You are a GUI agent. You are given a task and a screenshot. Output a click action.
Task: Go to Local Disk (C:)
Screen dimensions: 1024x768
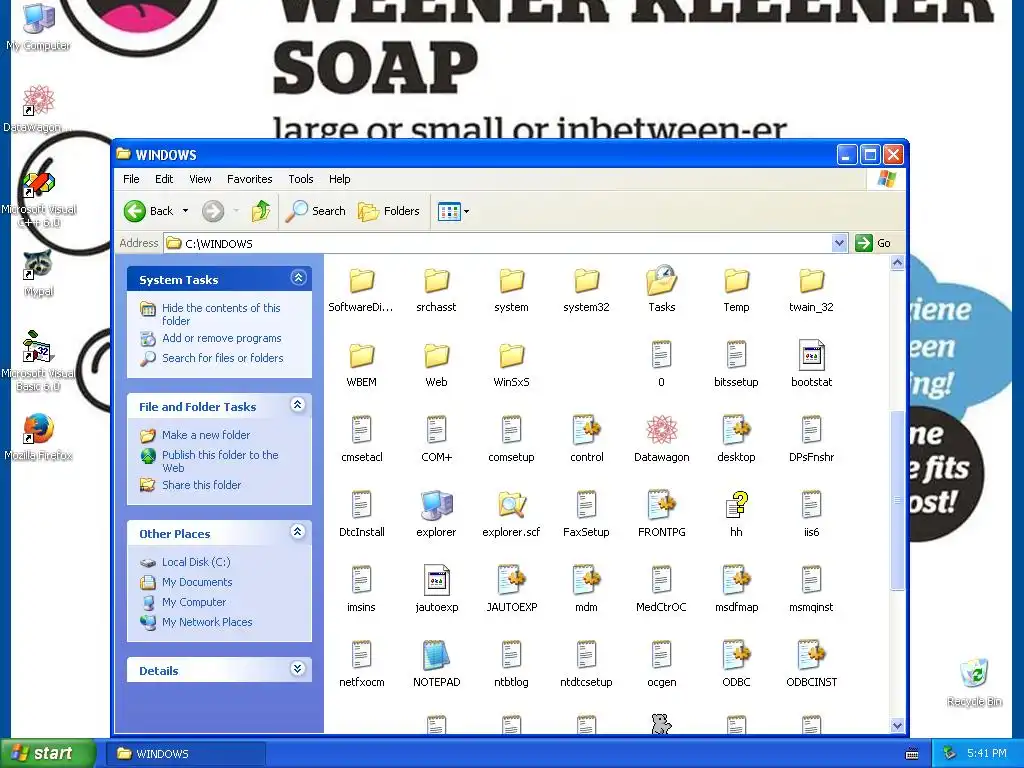point(196,562)
